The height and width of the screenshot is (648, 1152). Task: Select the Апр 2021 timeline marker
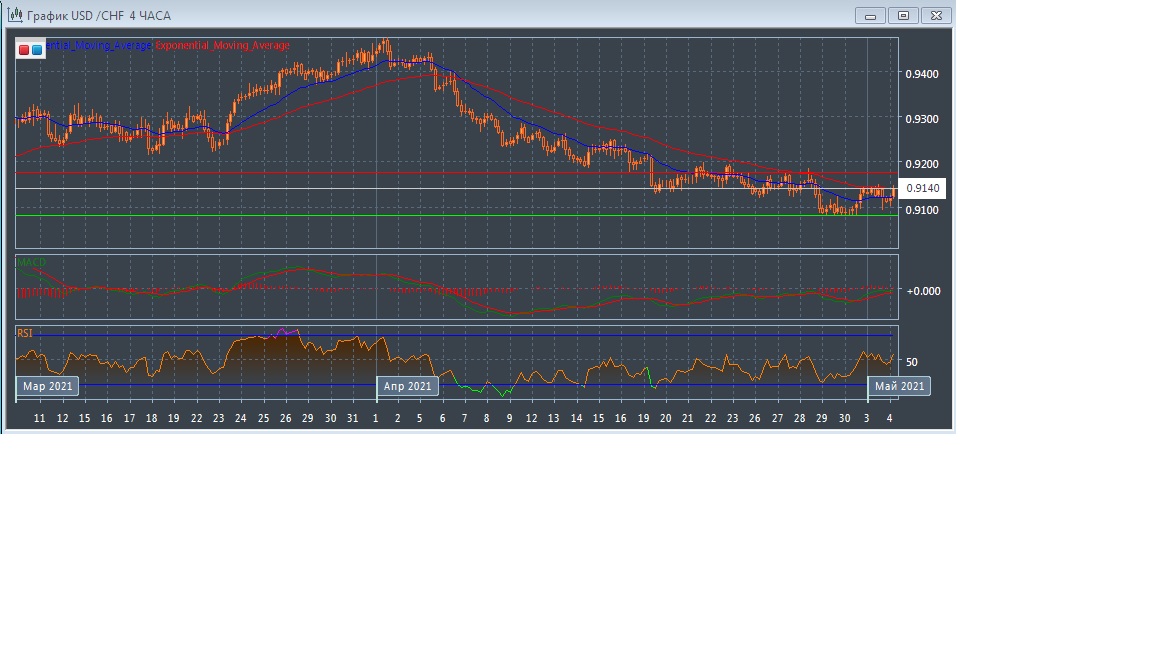408,386
